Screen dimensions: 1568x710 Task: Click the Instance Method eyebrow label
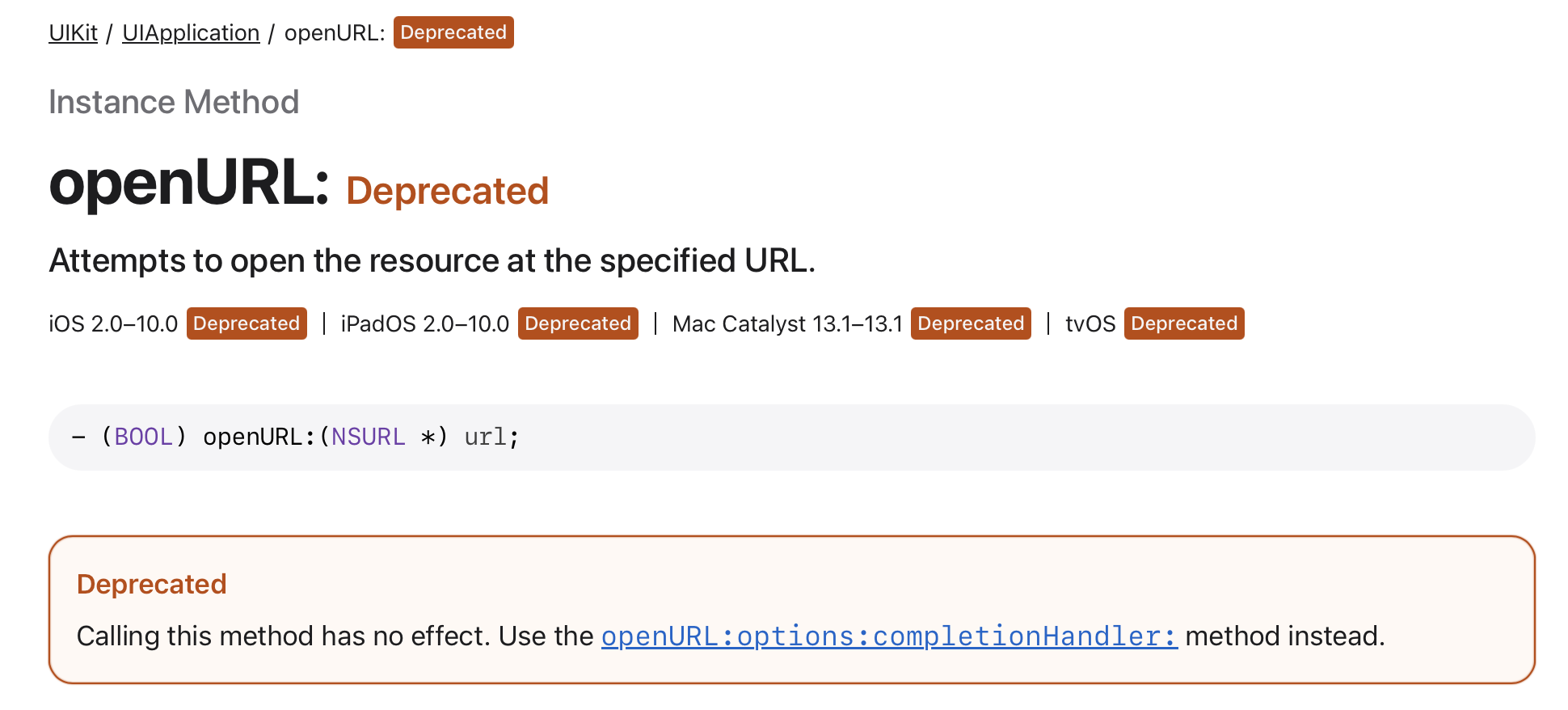point(174,103)
